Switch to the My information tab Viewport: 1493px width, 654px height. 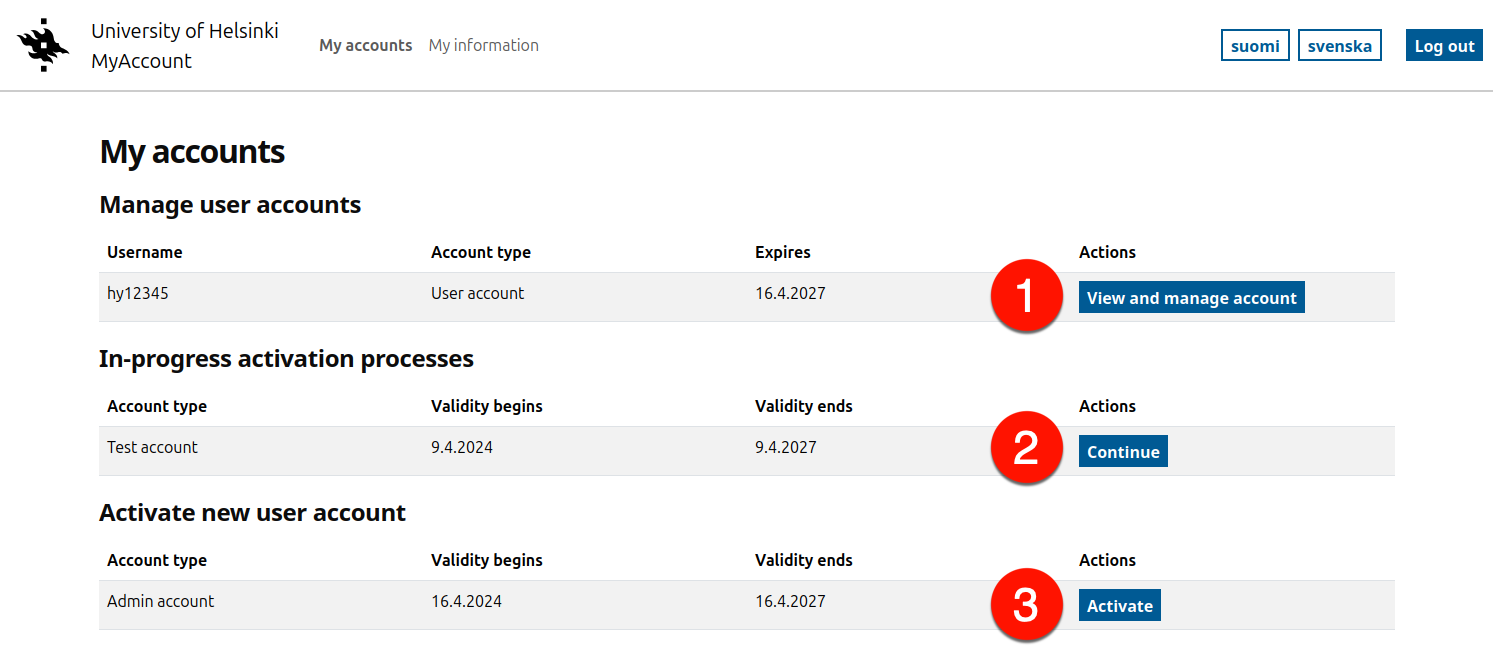click(483, 45)
